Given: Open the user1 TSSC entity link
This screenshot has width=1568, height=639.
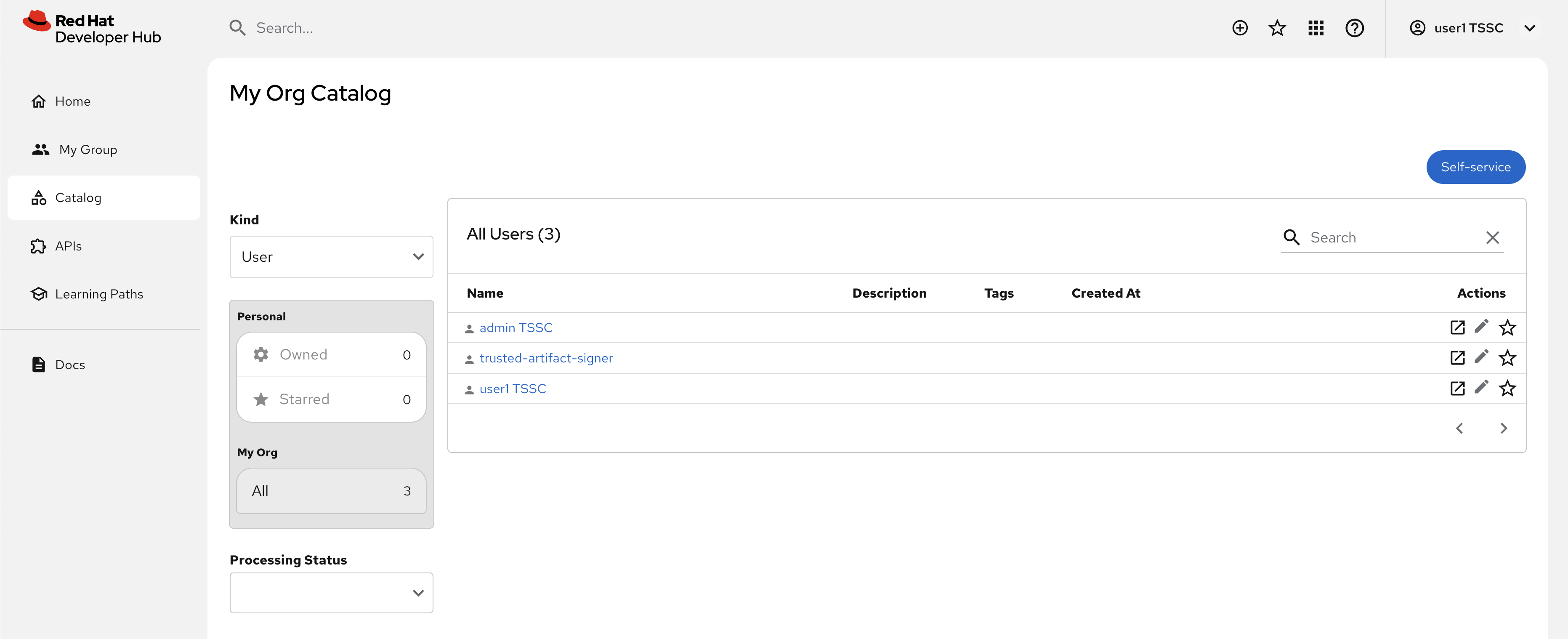Looking at the screenshot, I should click(513, 388).
